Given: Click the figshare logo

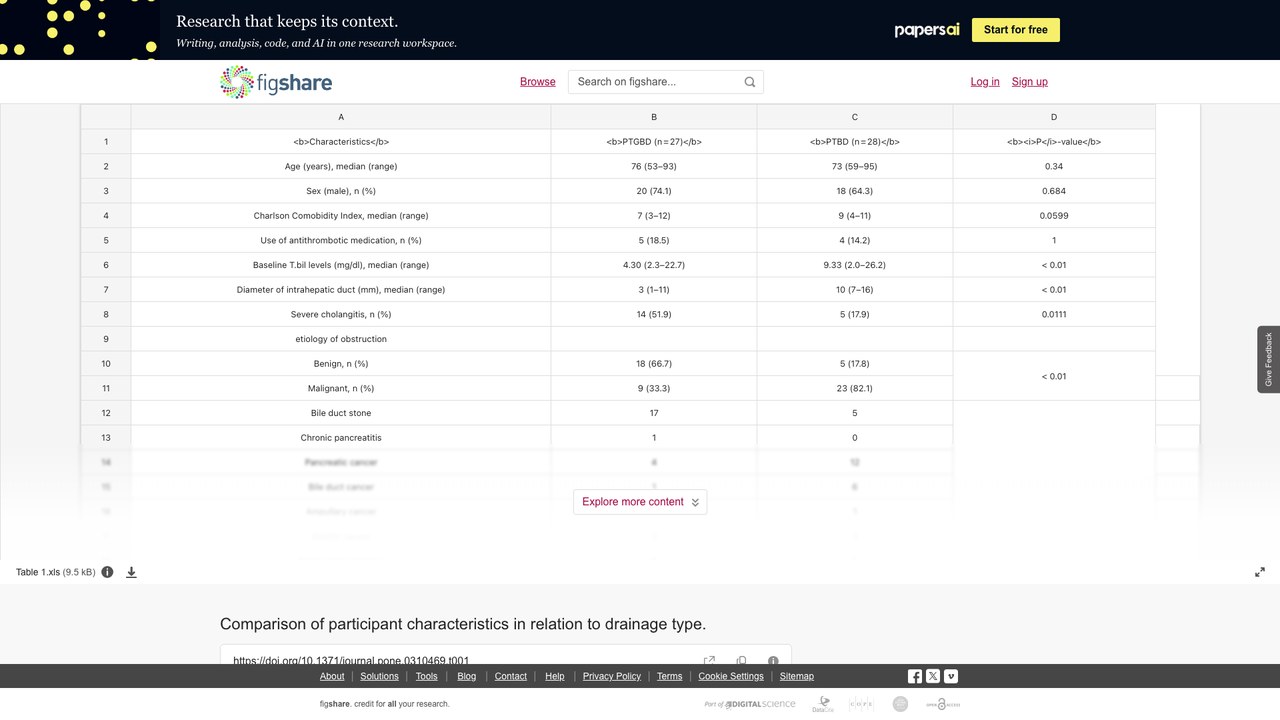Looking at the screenshot, I should pos(276,82).
